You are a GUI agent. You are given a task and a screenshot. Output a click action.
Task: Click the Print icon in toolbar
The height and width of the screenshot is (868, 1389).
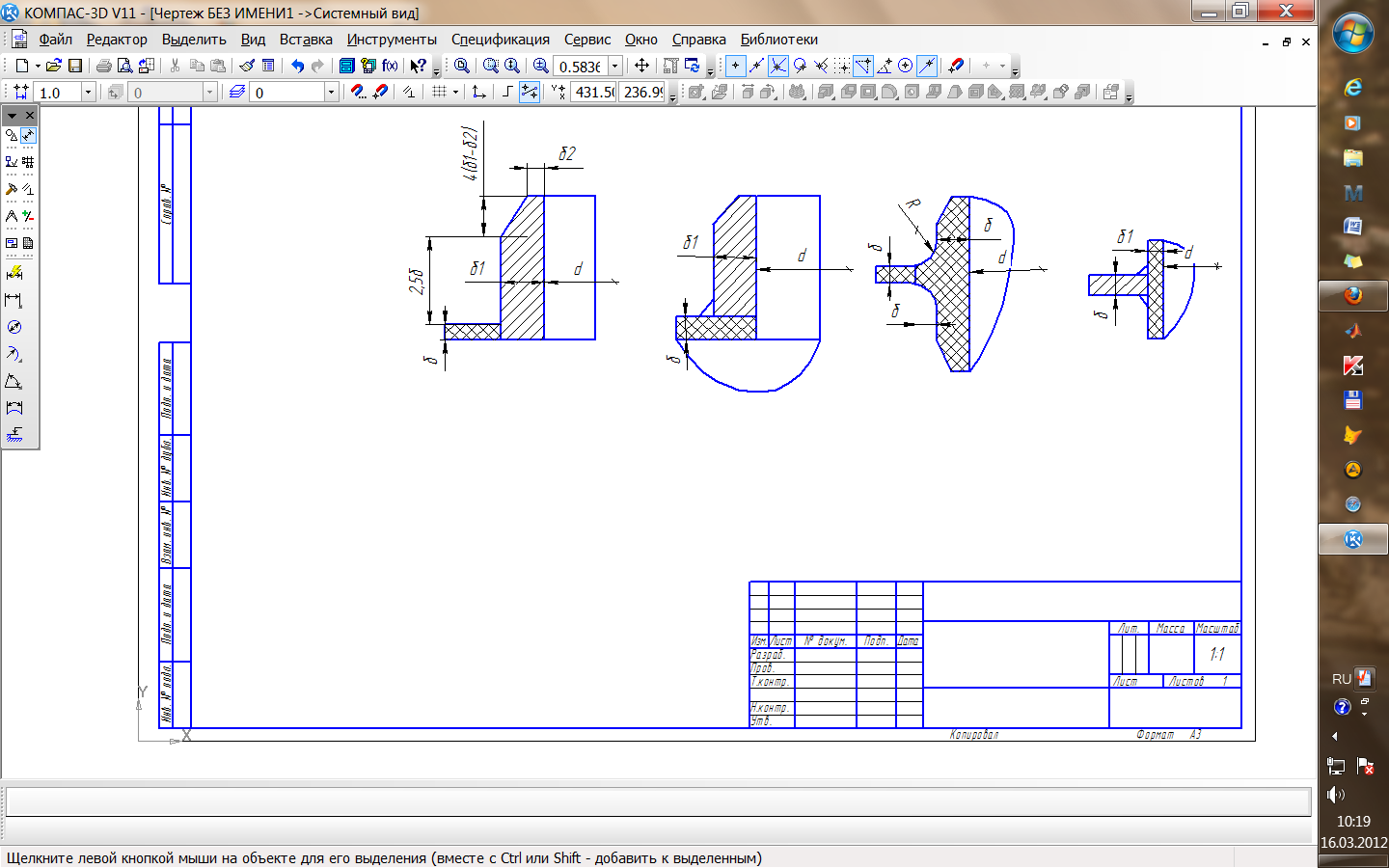point(103,66)
